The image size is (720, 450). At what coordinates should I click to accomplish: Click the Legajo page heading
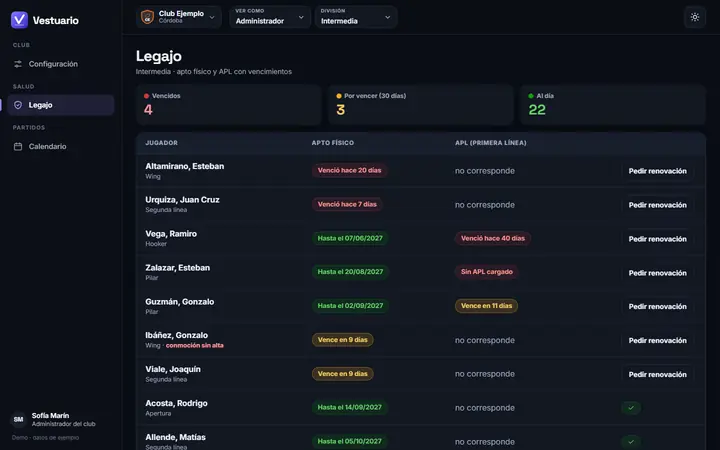(x=159, y=56)
